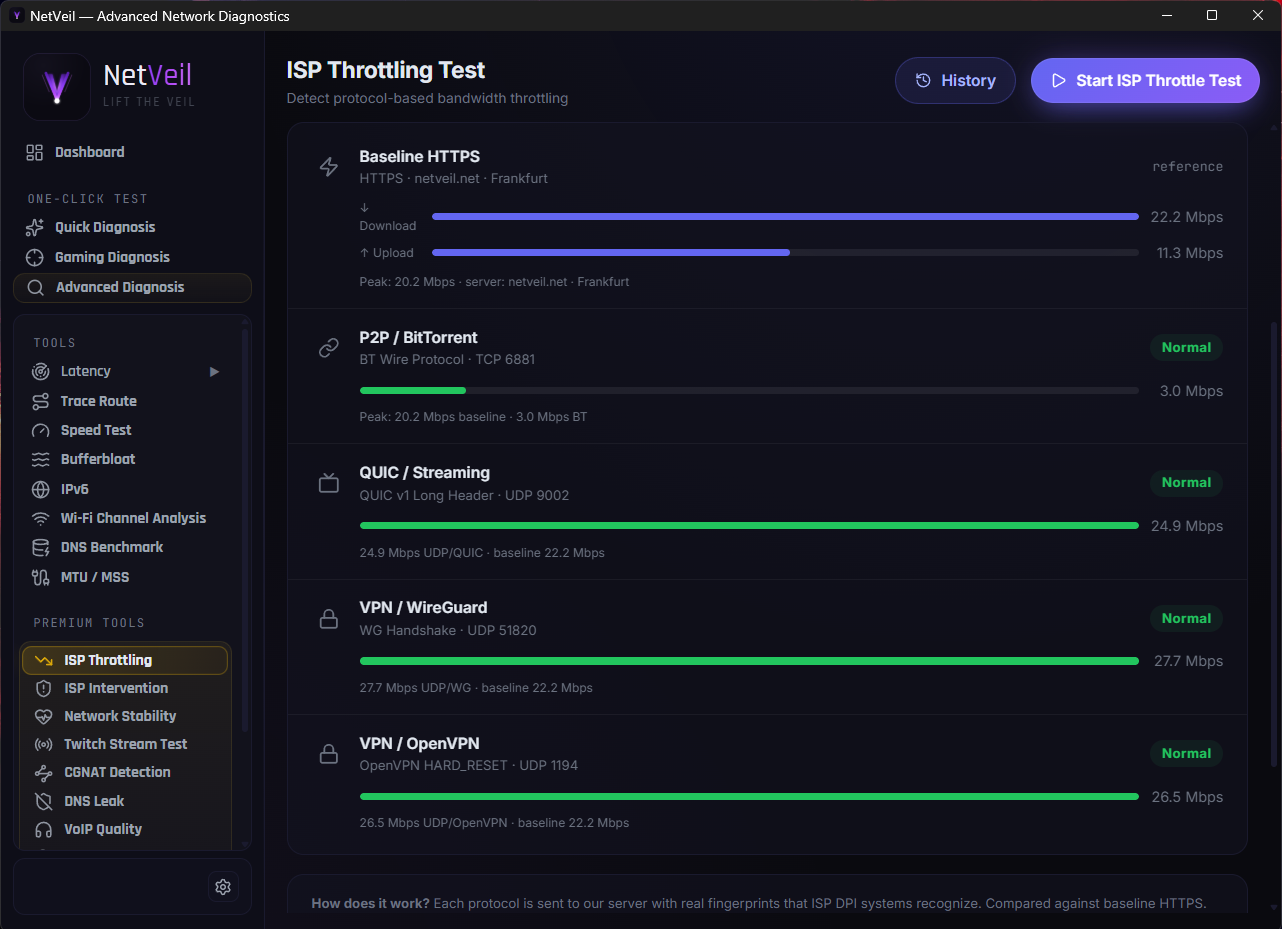Click the "reference" label on Baseline HTTPS
Screen dimensions: 1282x929
[x=1187, y=167]
